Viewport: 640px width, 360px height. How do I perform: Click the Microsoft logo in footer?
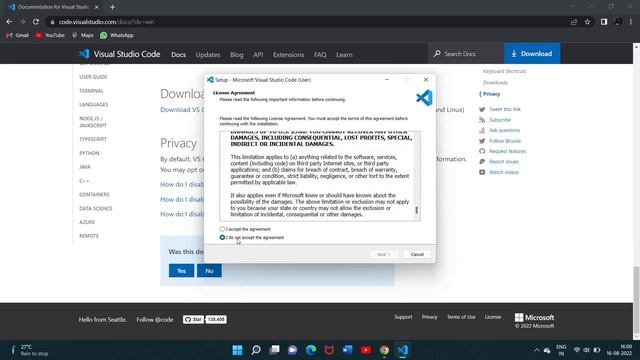(534, 317)
